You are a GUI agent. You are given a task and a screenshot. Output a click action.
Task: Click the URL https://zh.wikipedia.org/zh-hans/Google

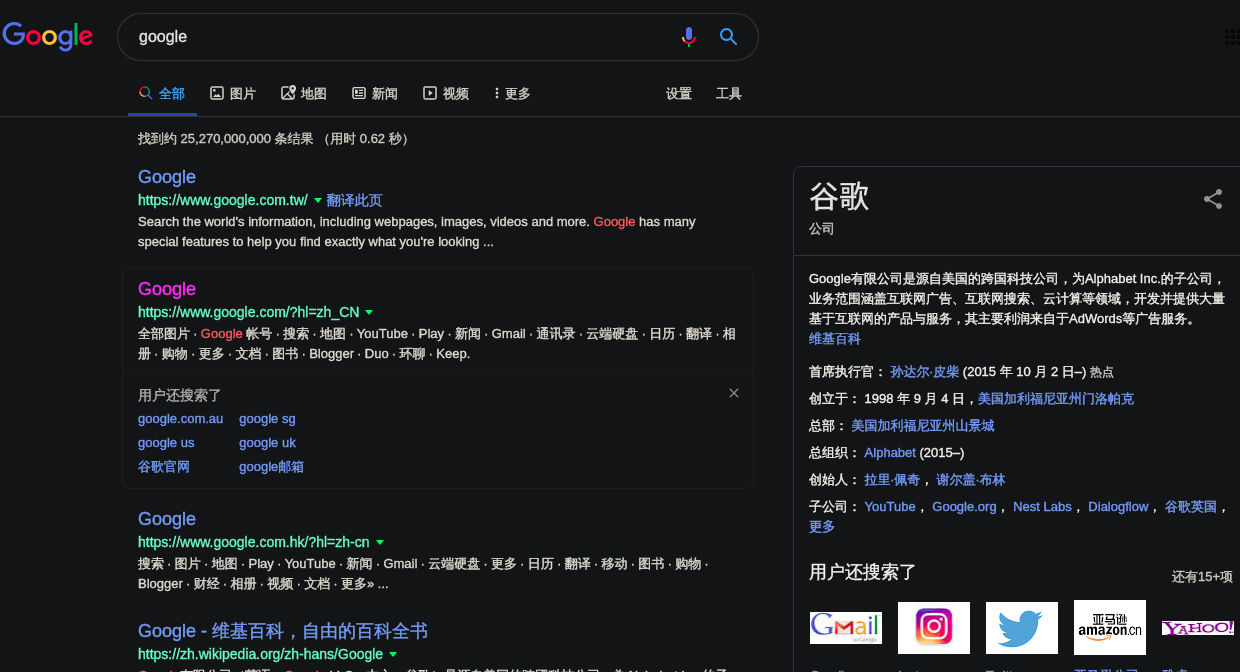[261, 654]
